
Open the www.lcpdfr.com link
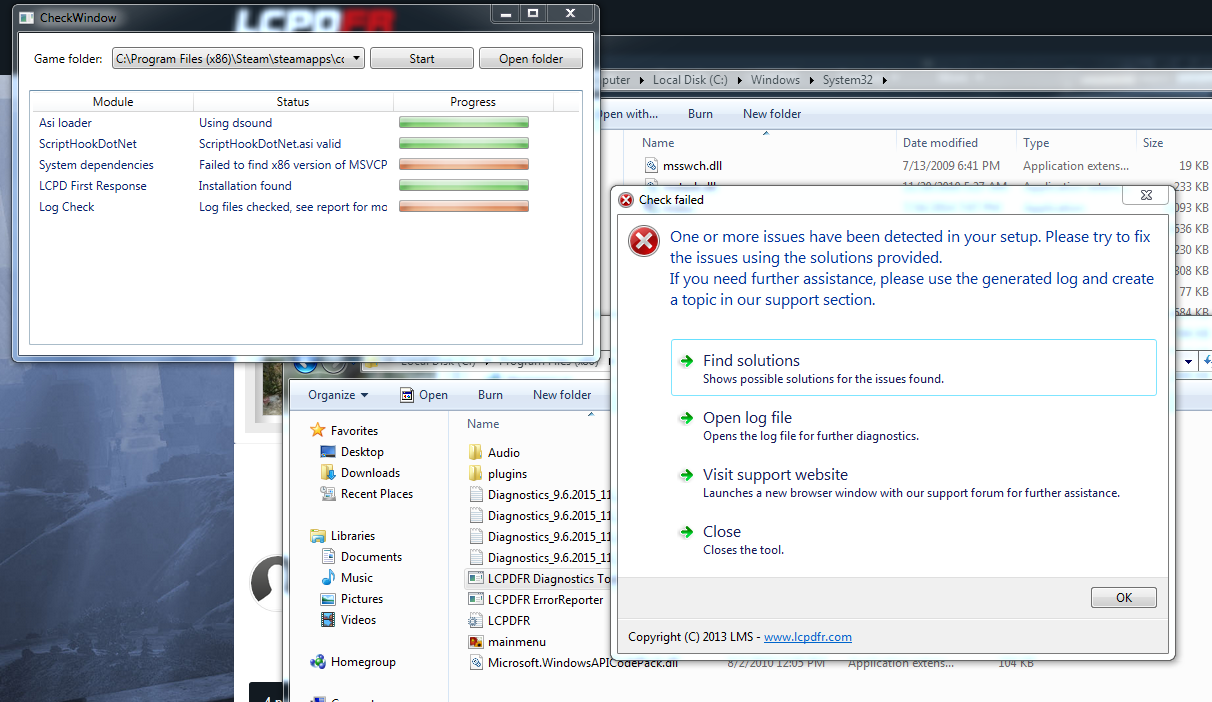click(807, 637)
